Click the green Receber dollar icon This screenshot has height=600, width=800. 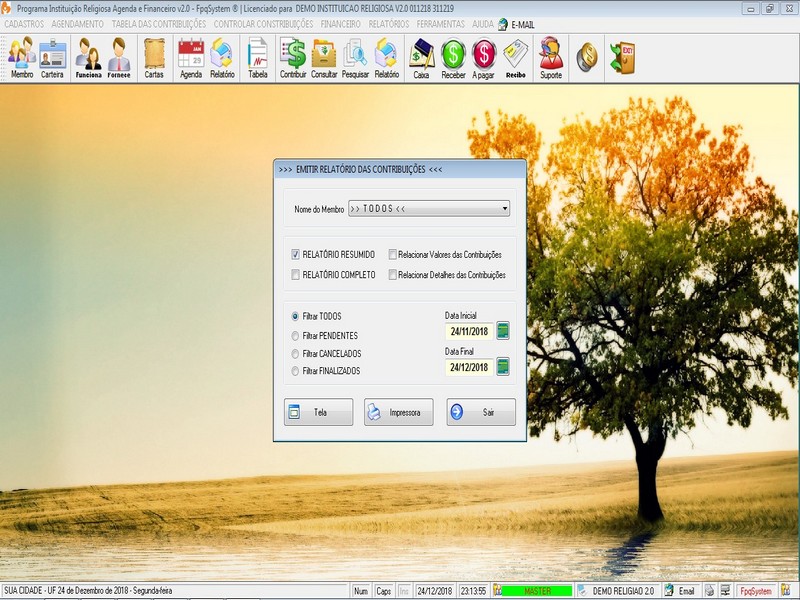point(453,58)
